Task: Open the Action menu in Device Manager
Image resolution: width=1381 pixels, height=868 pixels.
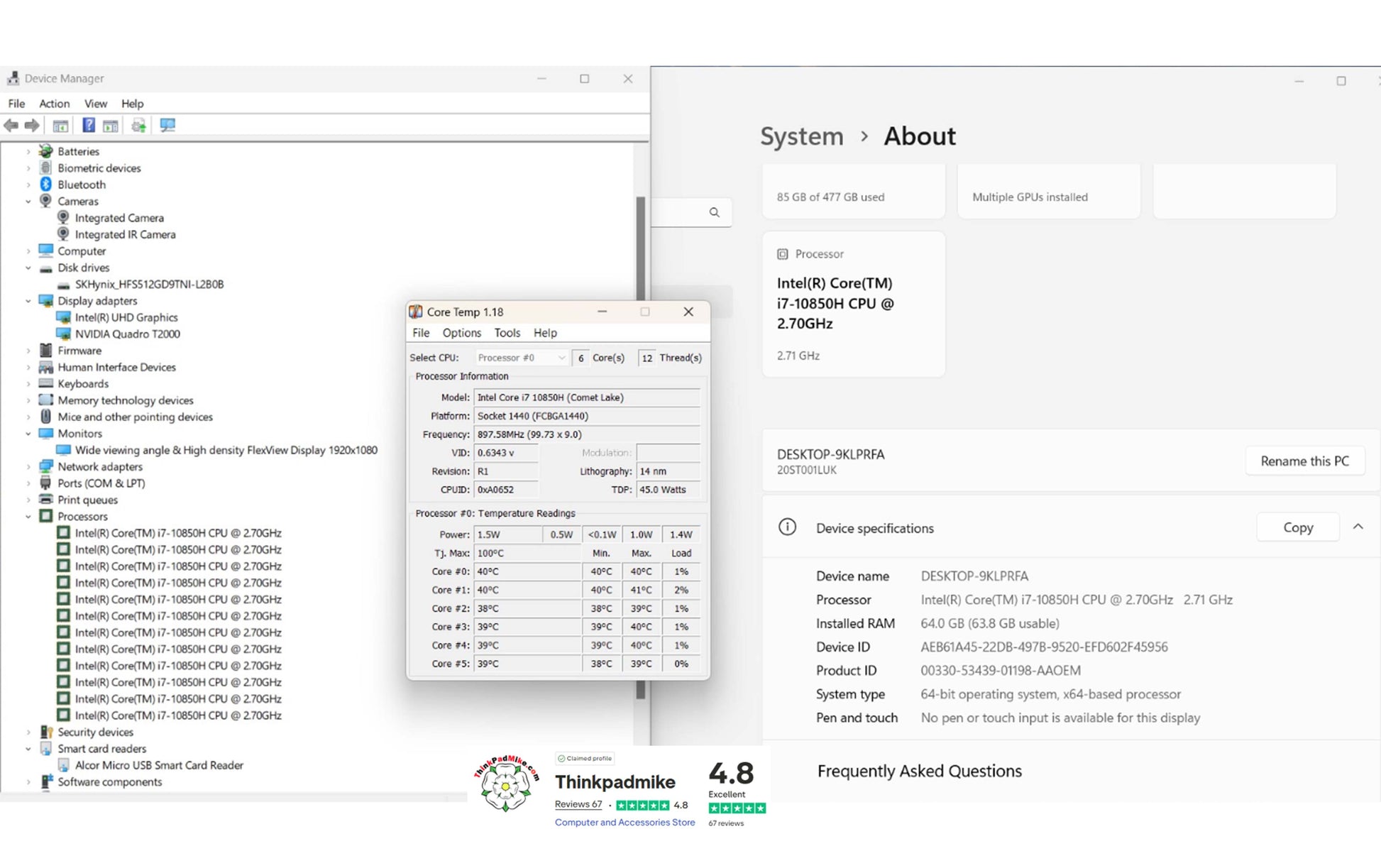Action: [x=54, y=104]
